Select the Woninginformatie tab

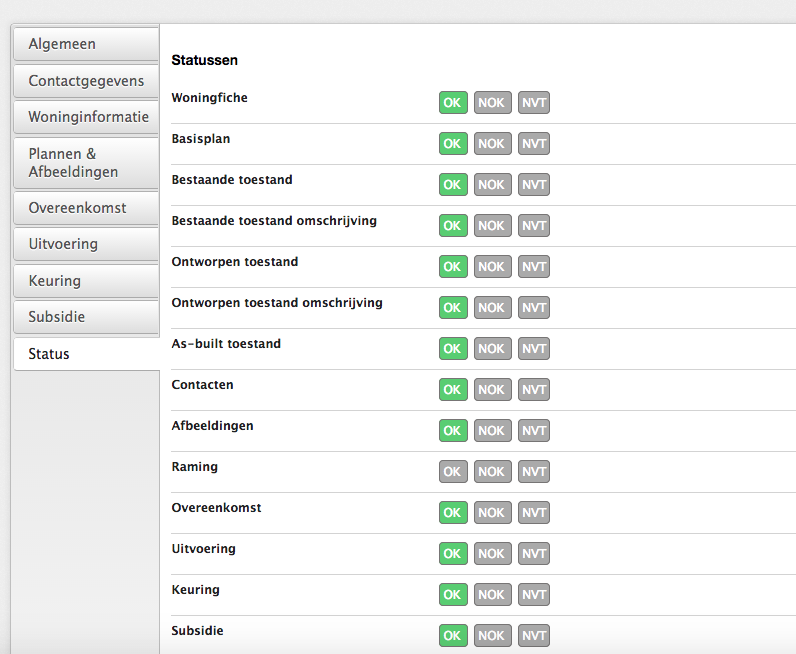(x=87, y=117)
